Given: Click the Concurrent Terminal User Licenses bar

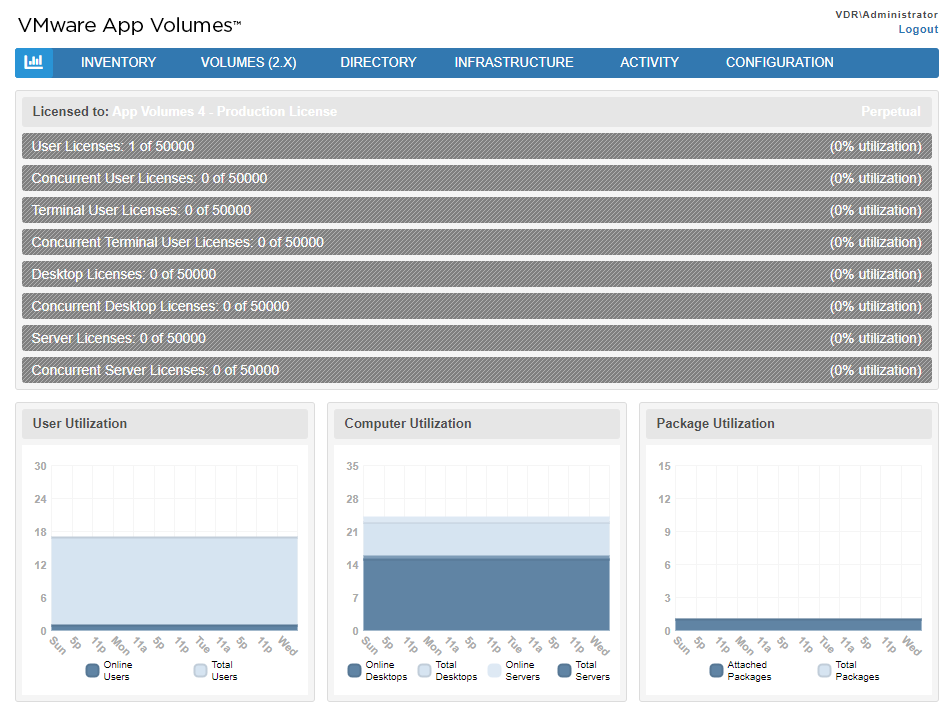Looking at the screenshot, I should [x=477, y=242].
